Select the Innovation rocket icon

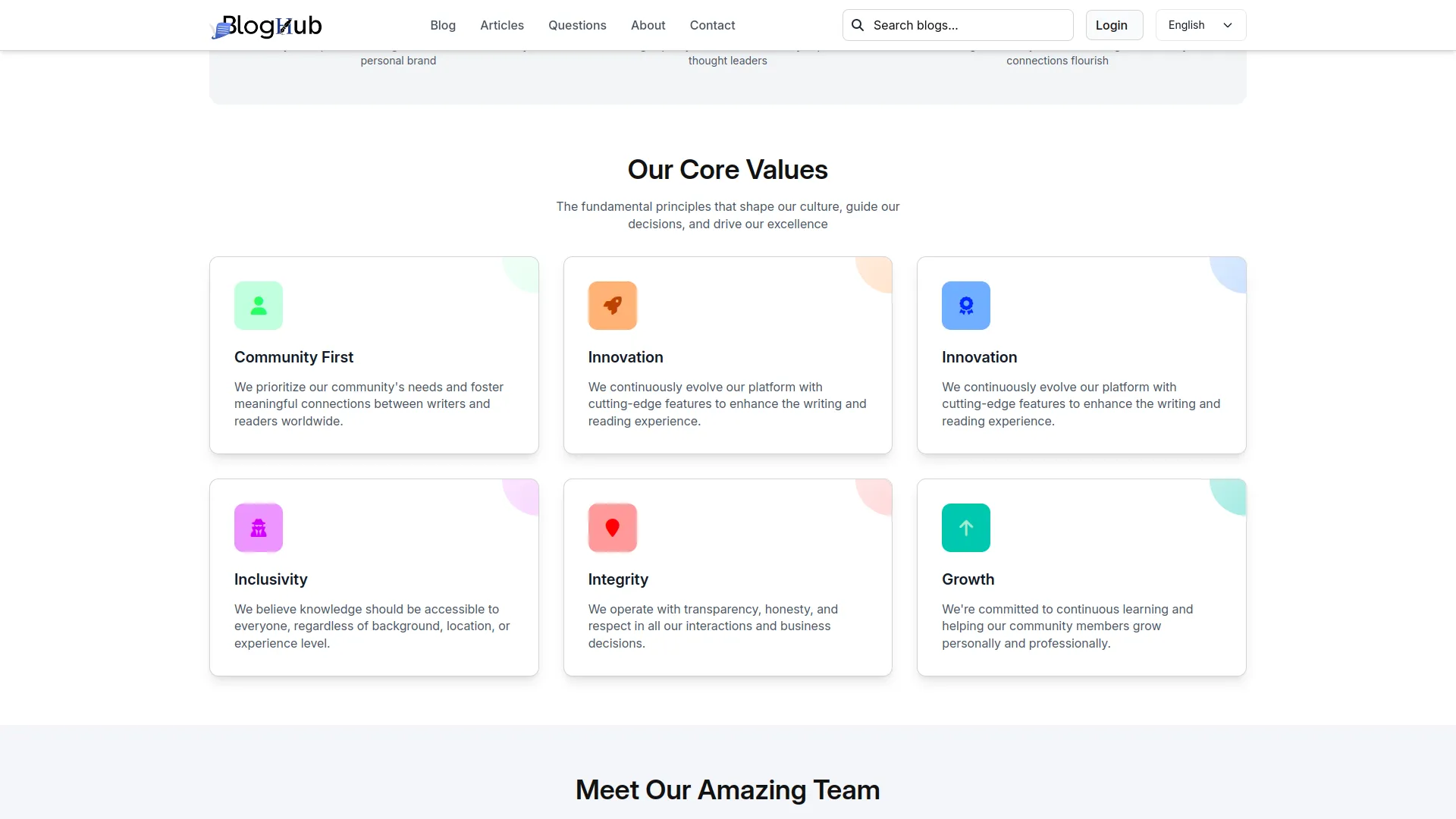click(612, 305)
